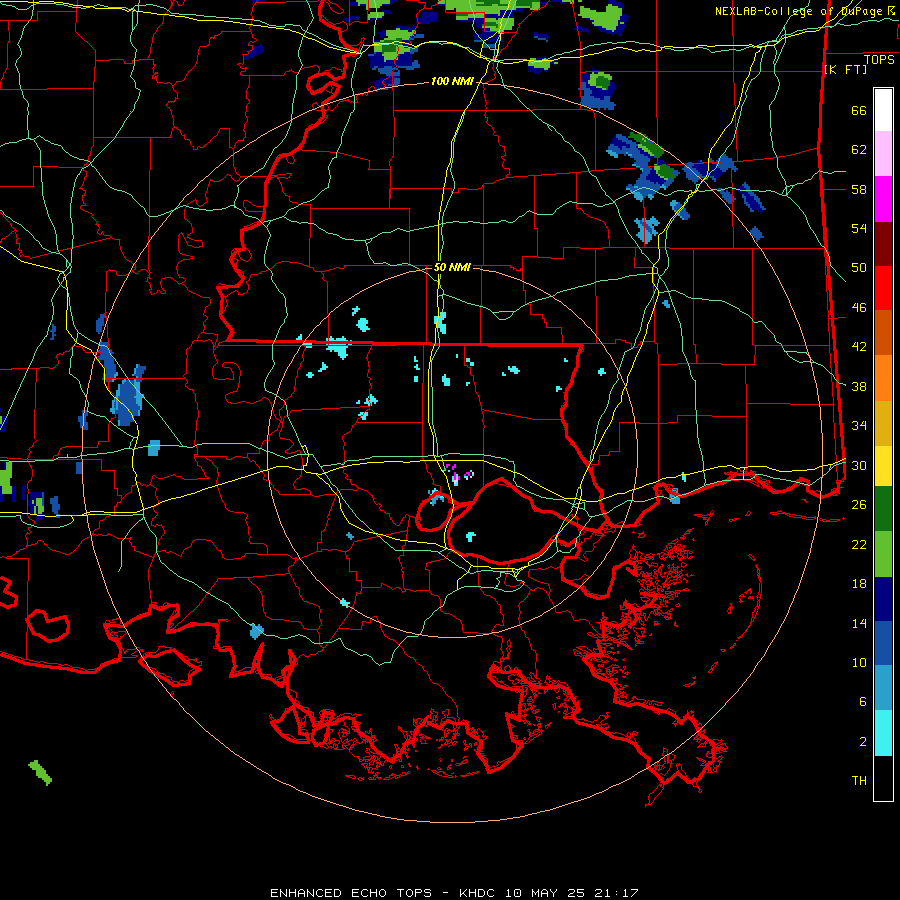Select the magenta legend color band

pyautogui.click(x=883, y=199)
